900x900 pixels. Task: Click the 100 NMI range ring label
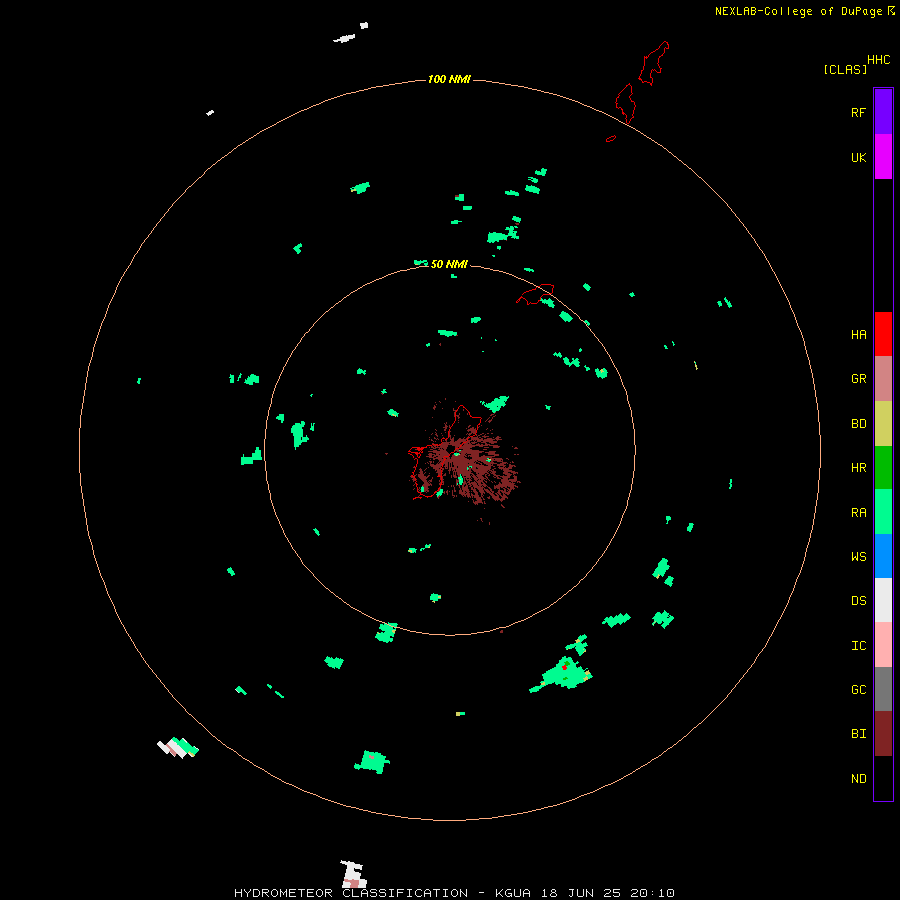[449, 79]
